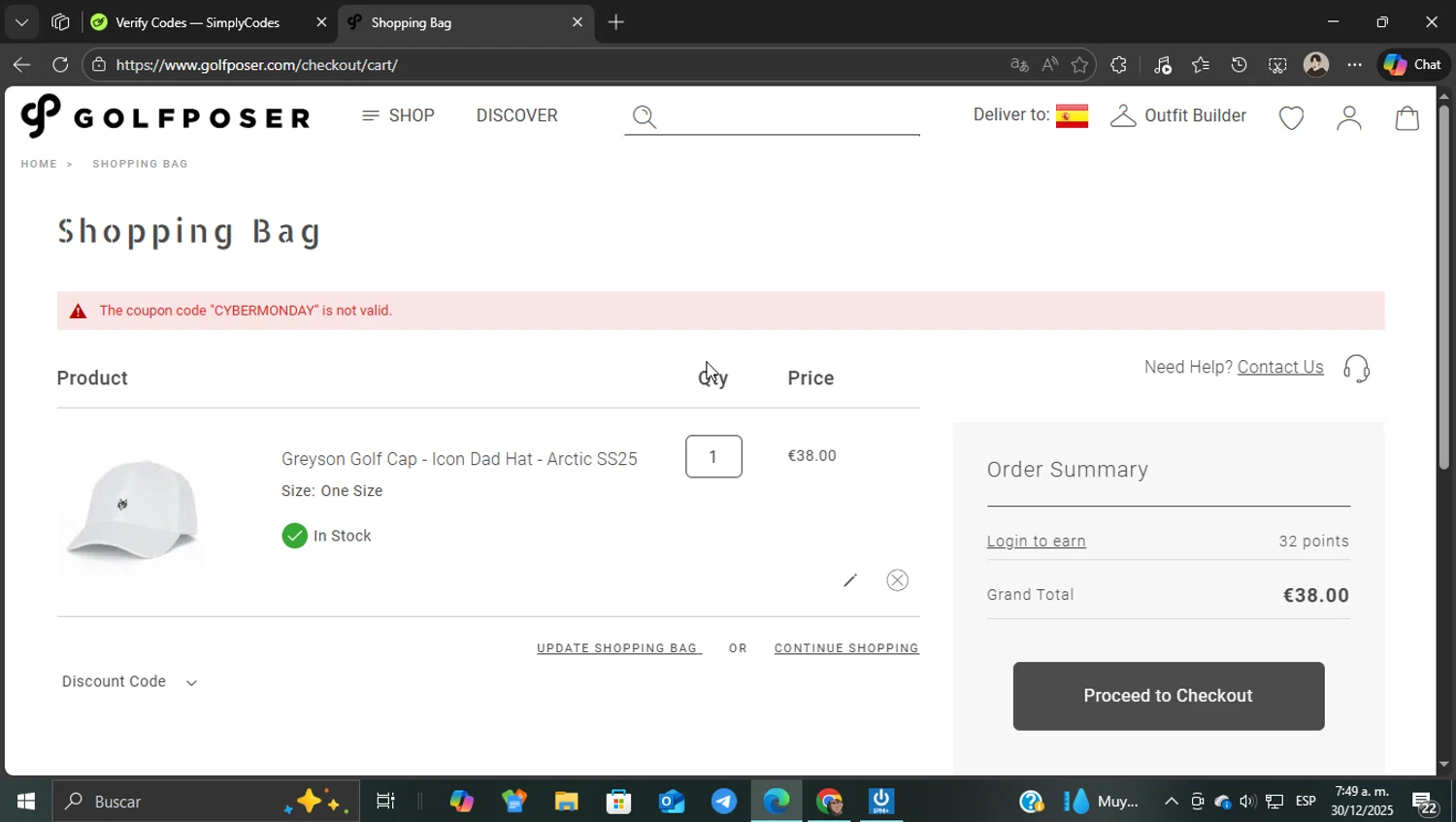Open the shopping bag icon in header
The height and width of the screenshot is (822, 1456).
pyautogui.click(x=1406, y=117)
